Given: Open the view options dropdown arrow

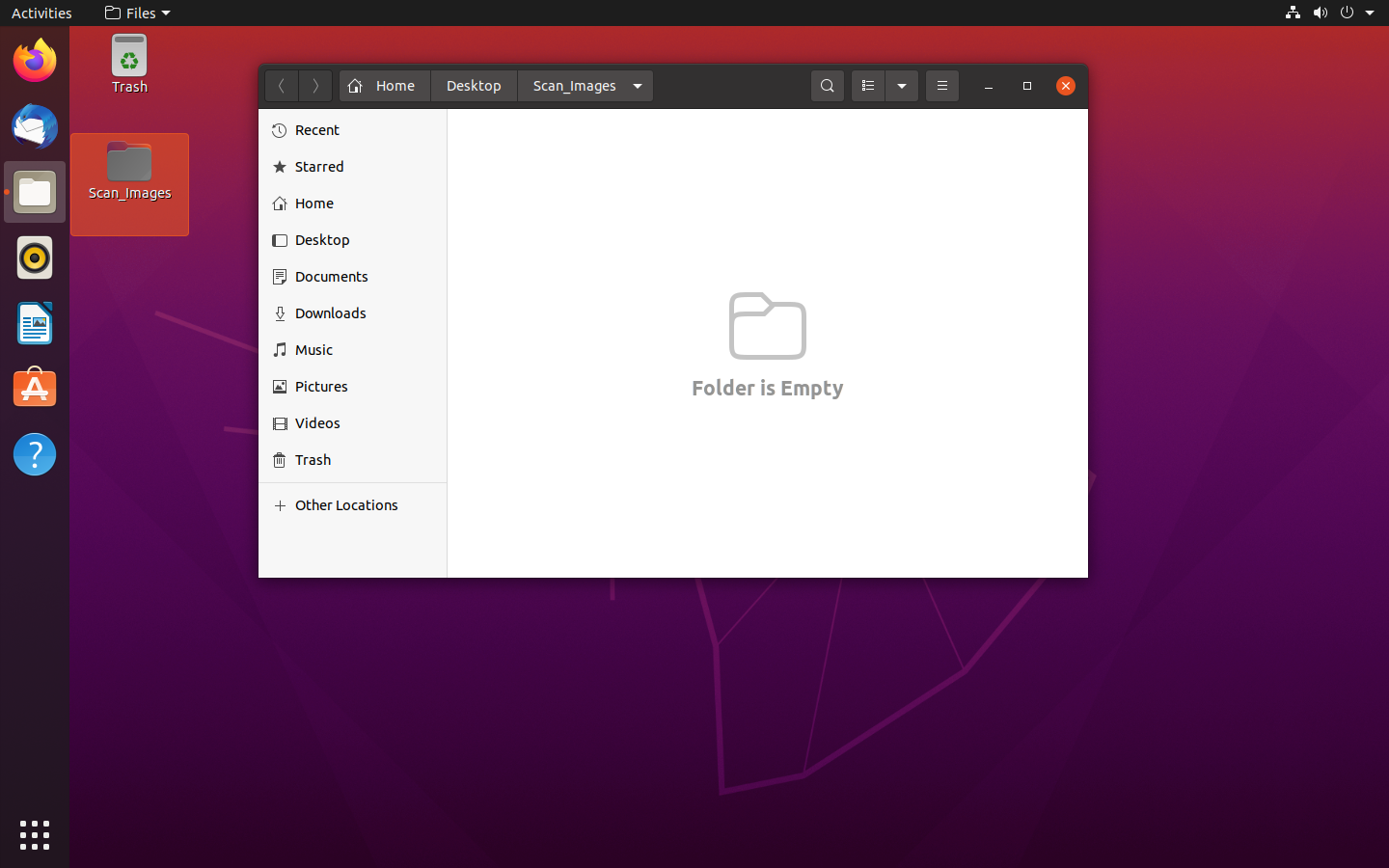Looking at the screenshot, I should [x=902, y=86].
